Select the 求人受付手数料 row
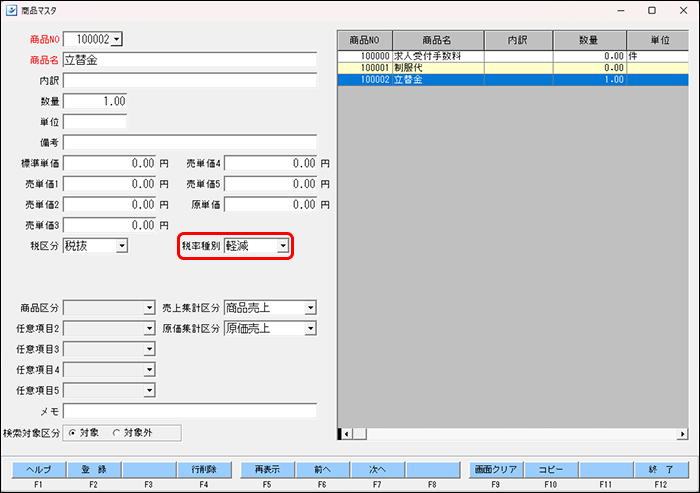 [513, 56]
